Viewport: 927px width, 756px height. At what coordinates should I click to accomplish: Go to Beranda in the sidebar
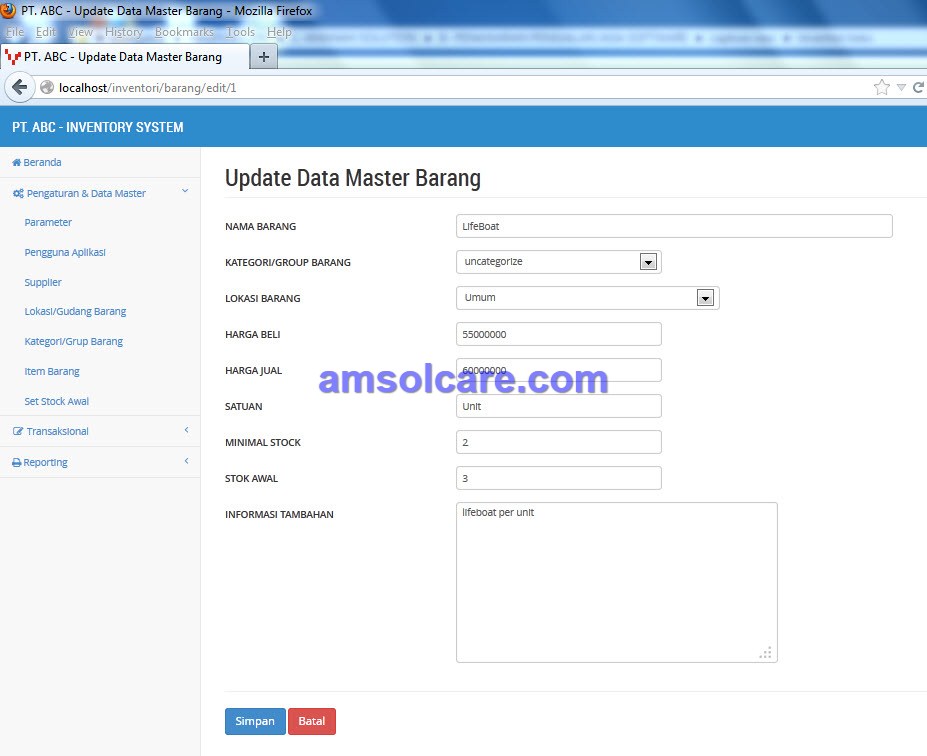37,163
